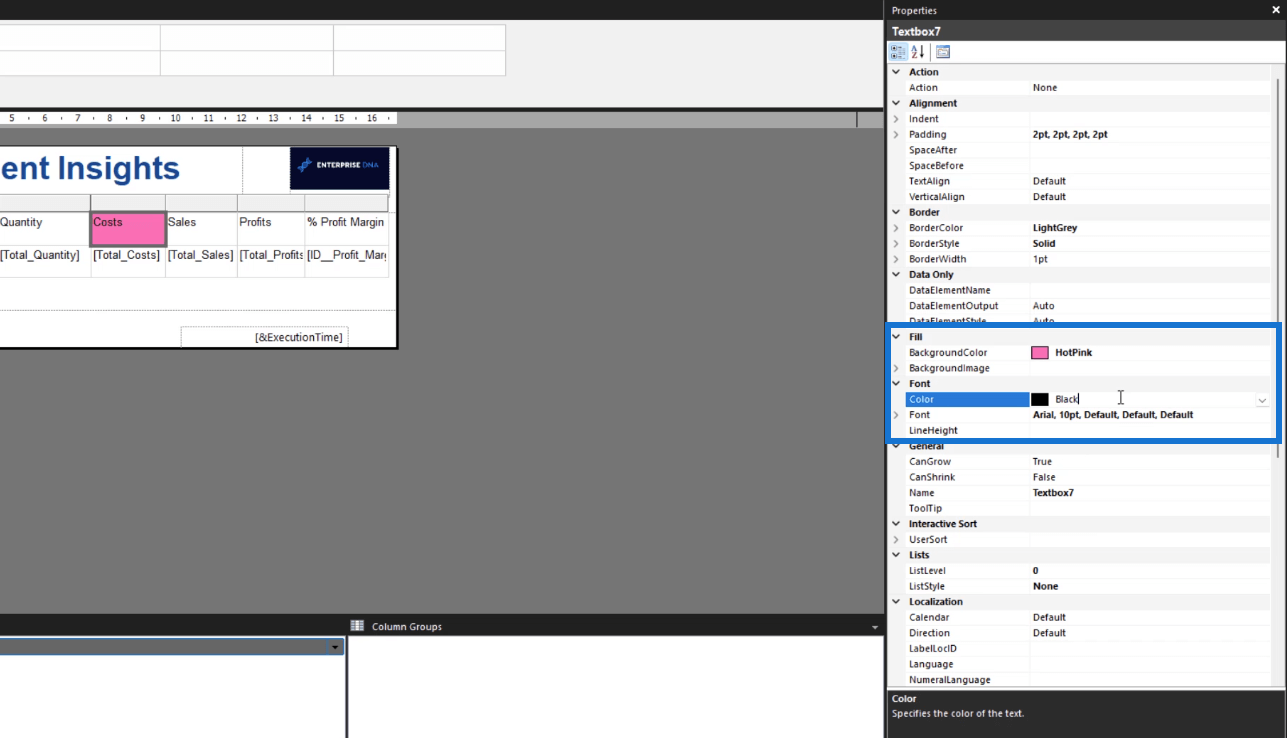Collapse the Localization category
The image size is (1287, 738).
896,602
